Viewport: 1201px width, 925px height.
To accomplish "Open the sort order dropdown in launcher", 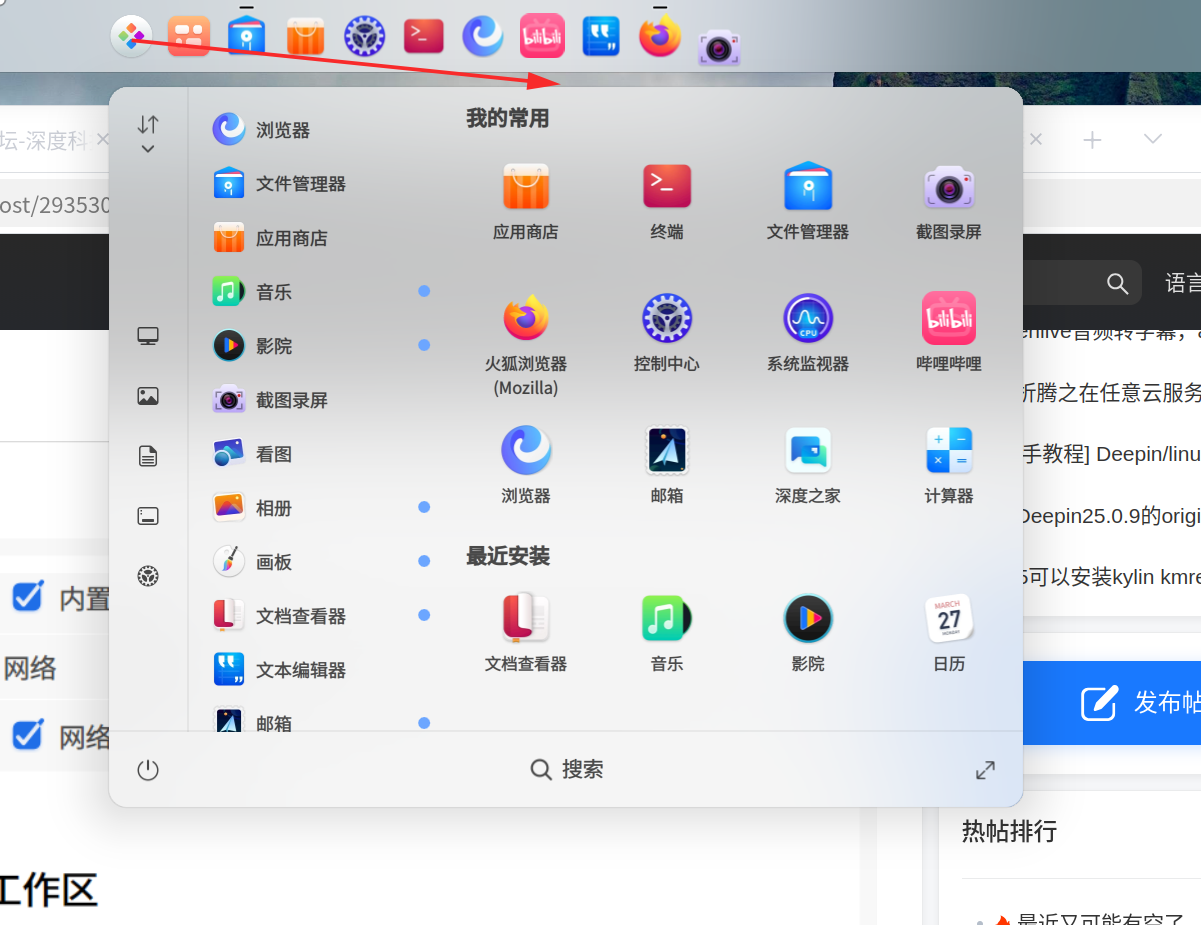I will click(148, 134).
